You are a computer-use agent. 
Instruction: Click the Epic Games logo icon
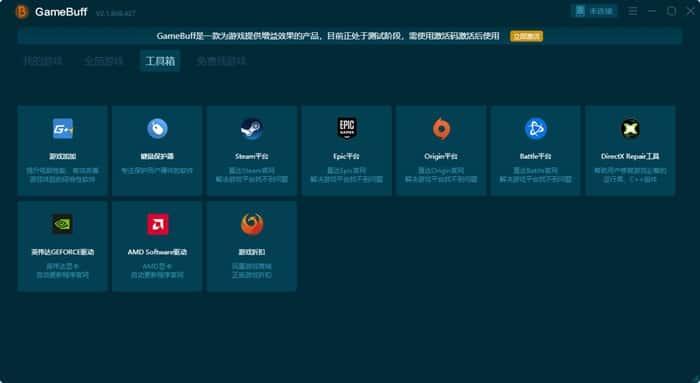[347, 129]
